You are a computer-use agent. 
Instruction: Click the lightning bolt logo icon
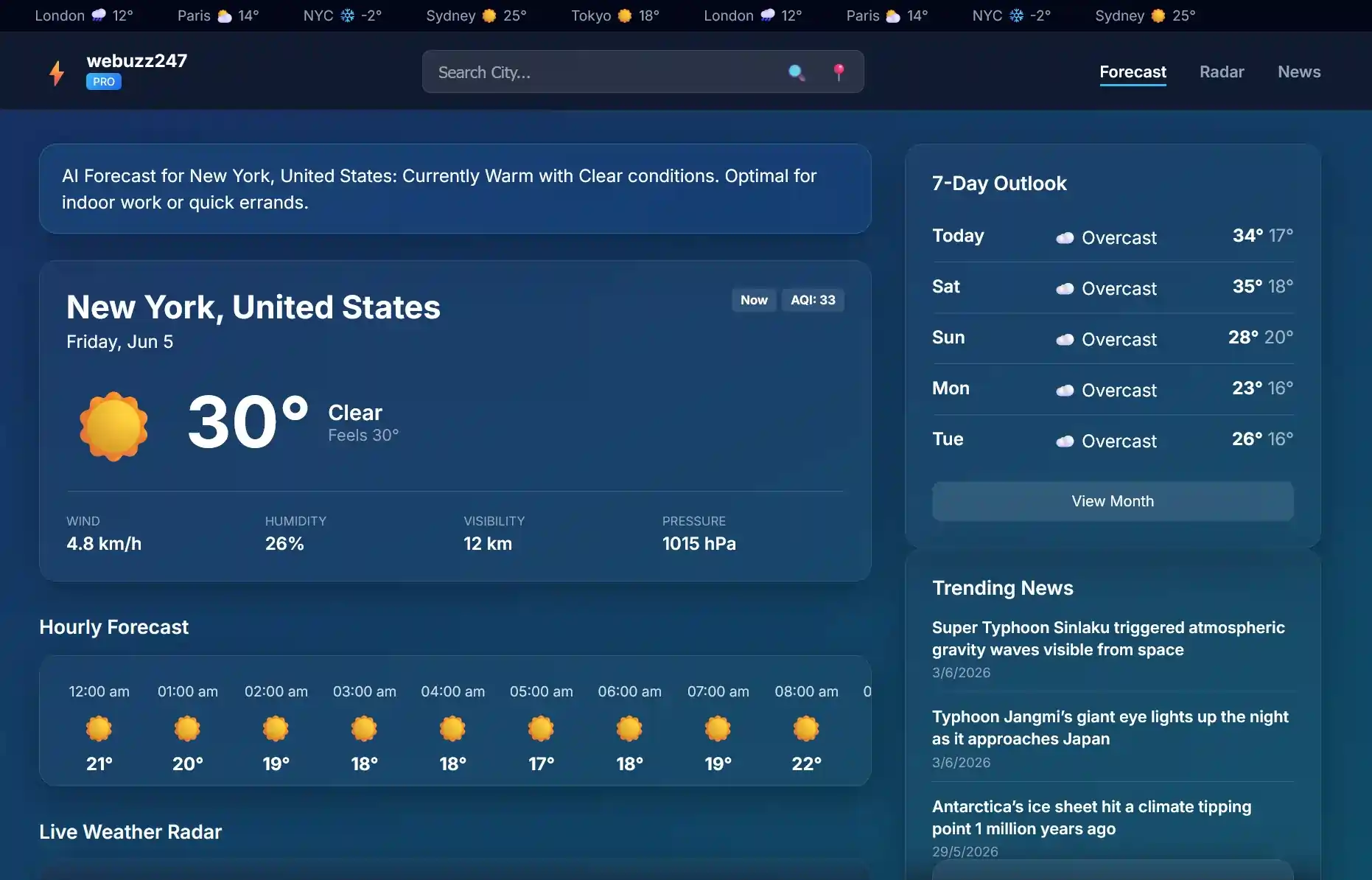point(57,72)
